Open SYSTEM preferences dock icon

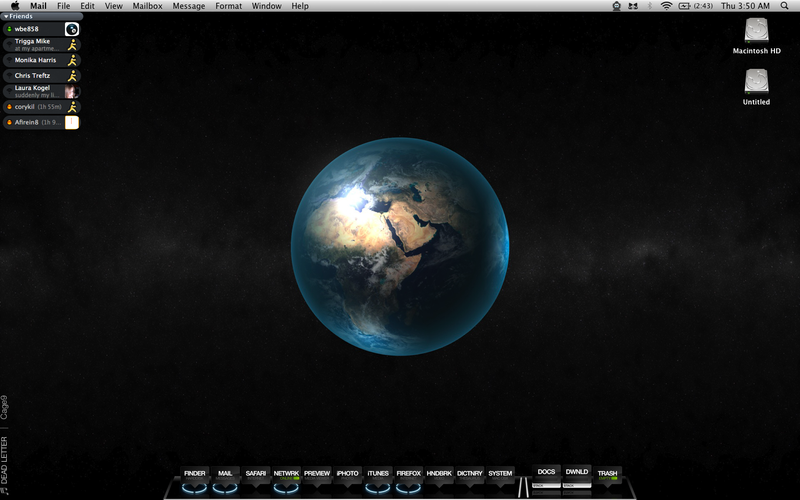(x=501, y=474)
